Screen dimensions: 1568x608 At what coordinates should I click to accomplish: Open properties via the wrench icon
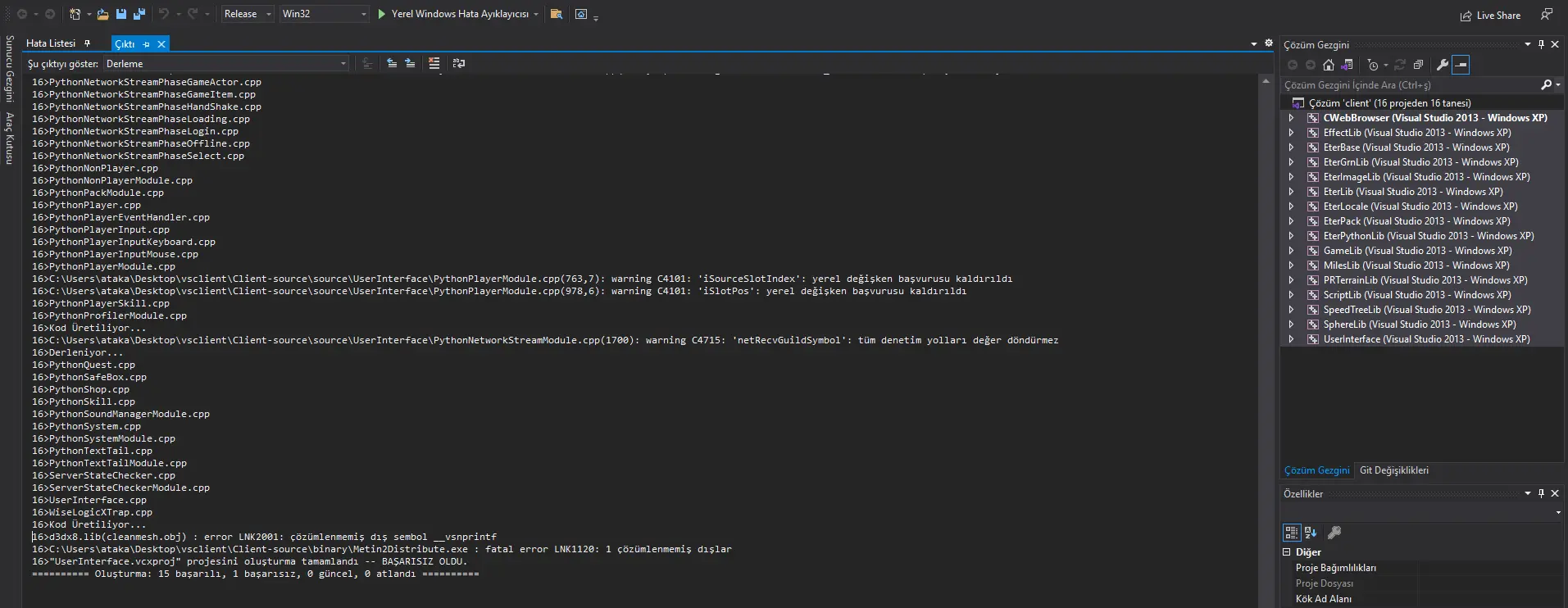click(x=1443, y=65)
